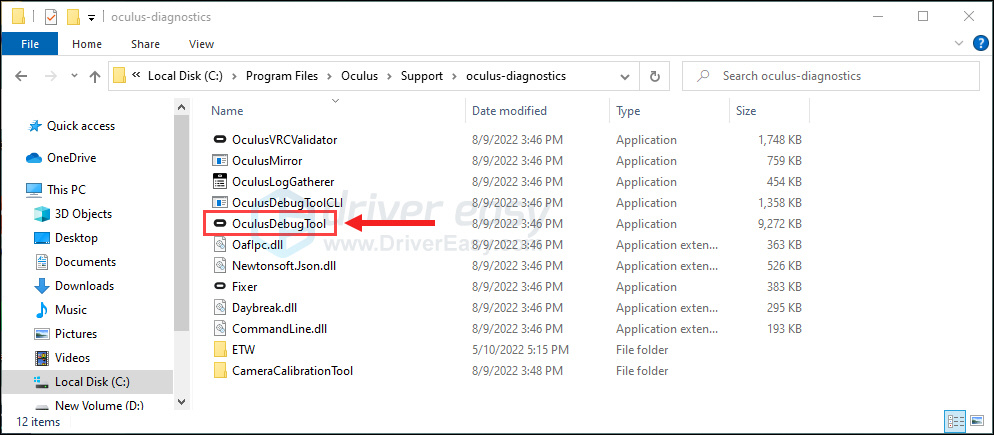The image size is (994, 435).
Task: Select the ETW folder icon
Action: (x=220, y=350)
